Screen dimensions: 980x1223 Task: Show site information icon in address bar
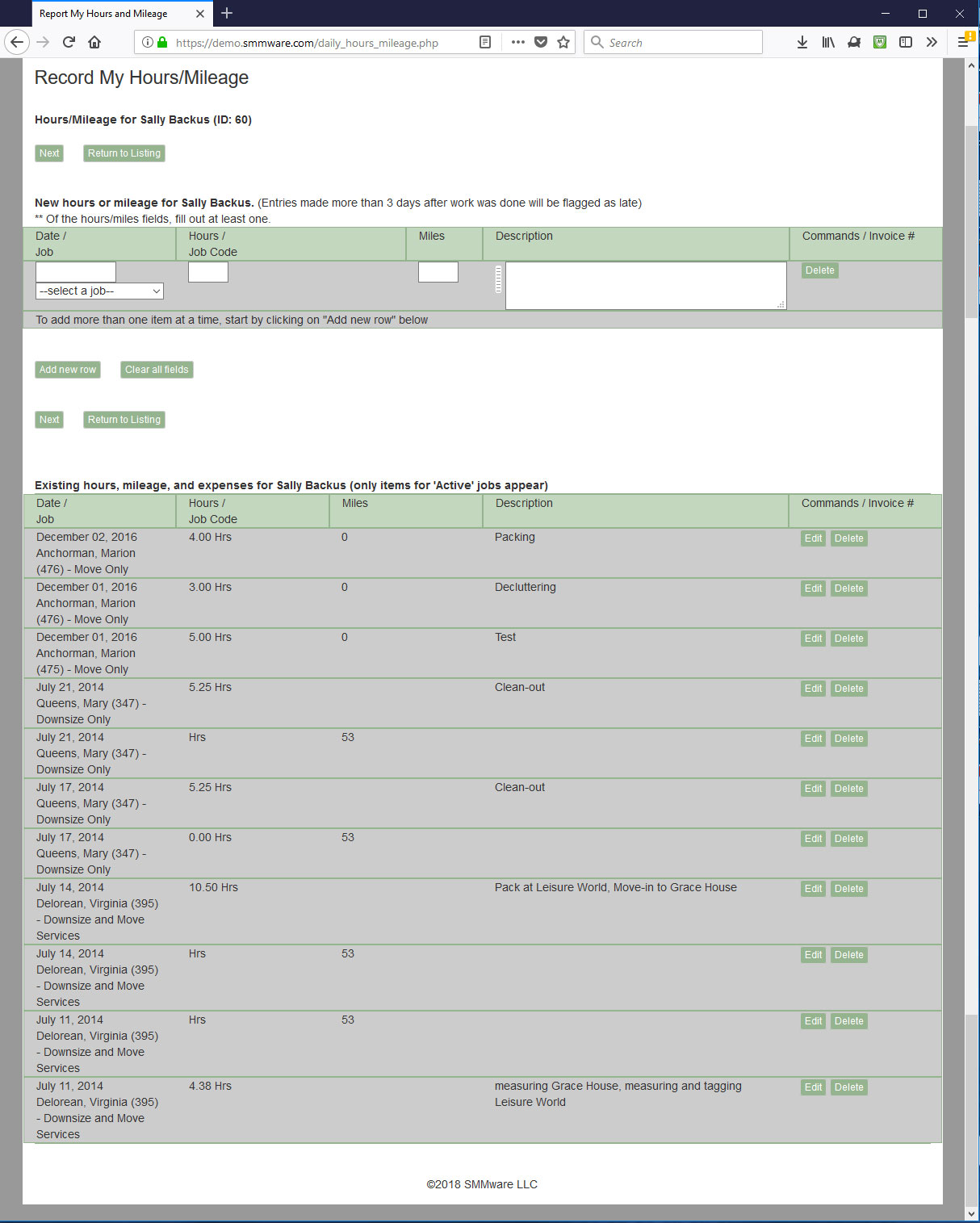point(148,42)
